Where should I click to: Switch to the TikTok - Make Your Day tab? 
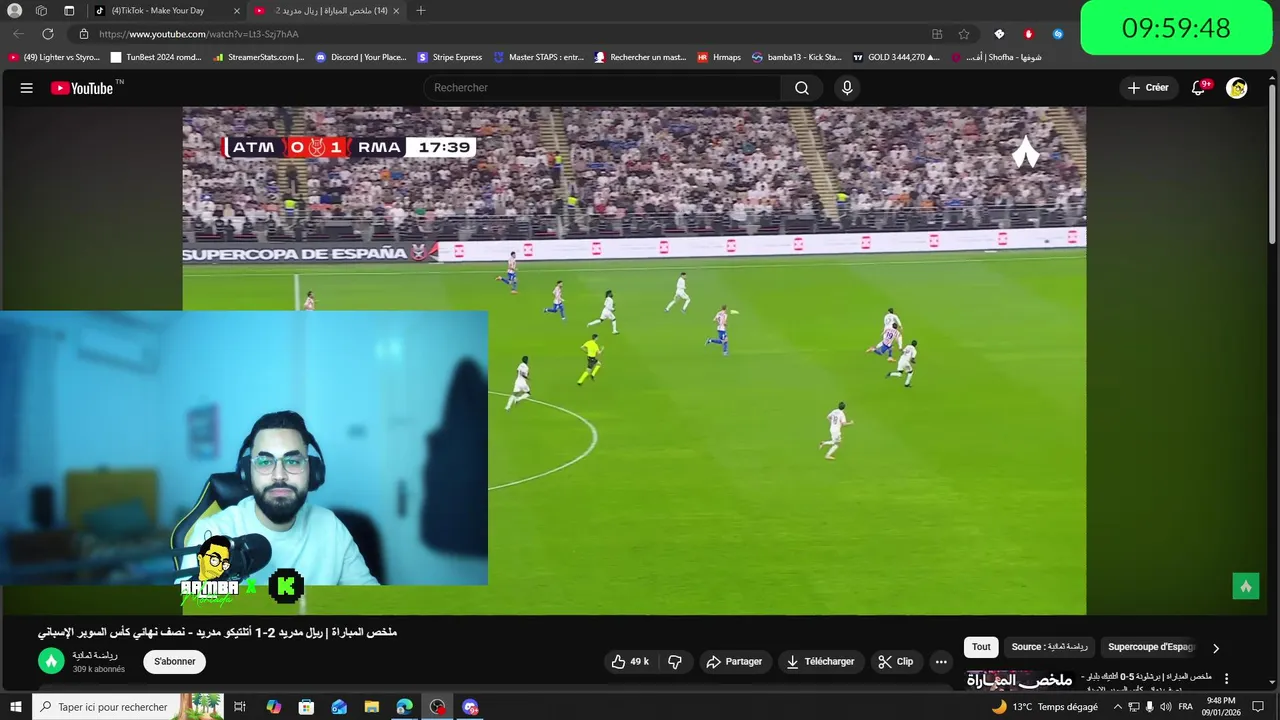coord(157,11)
